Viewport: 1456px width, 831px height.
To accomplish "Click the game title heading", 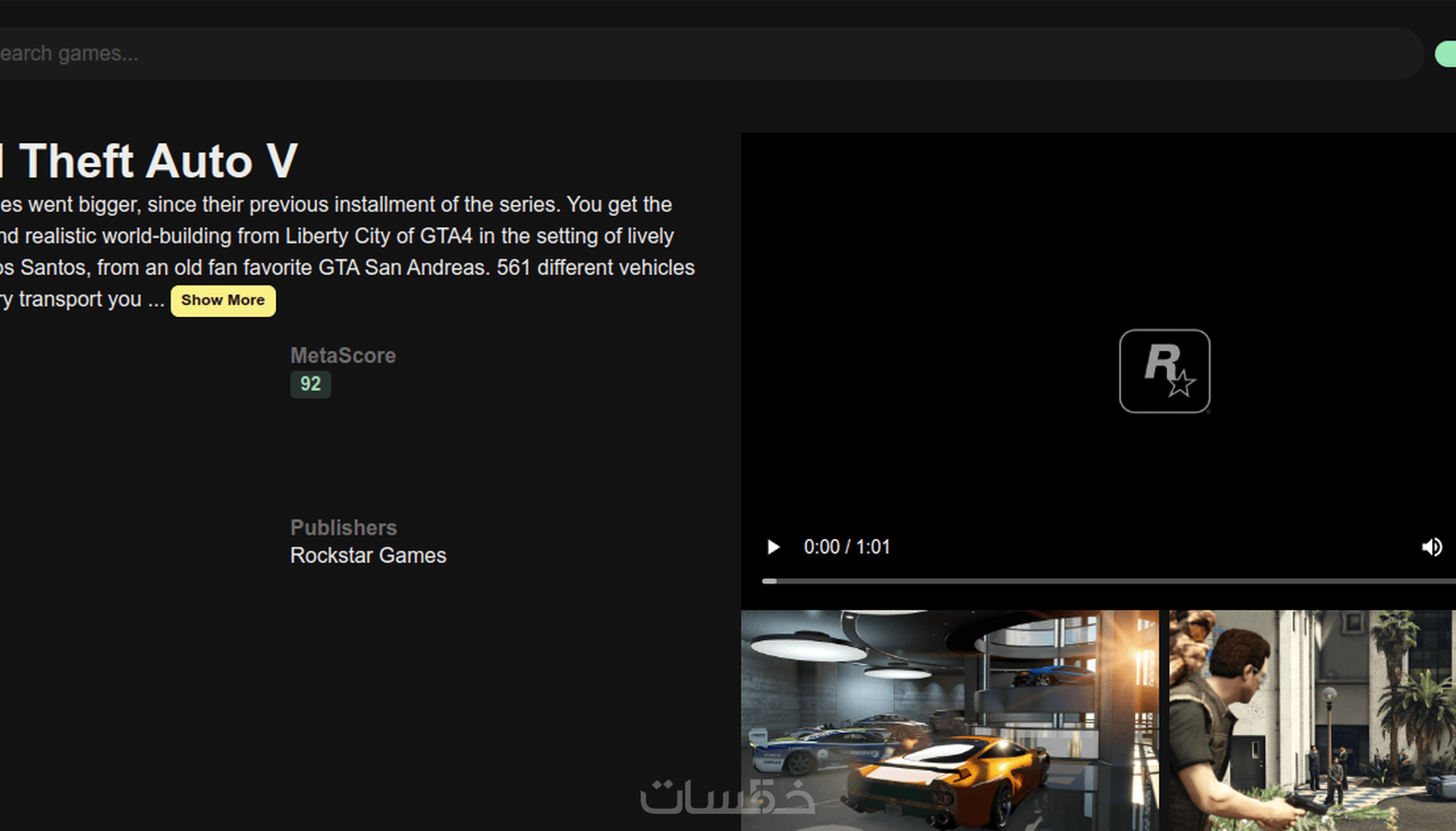I will 150,160.
